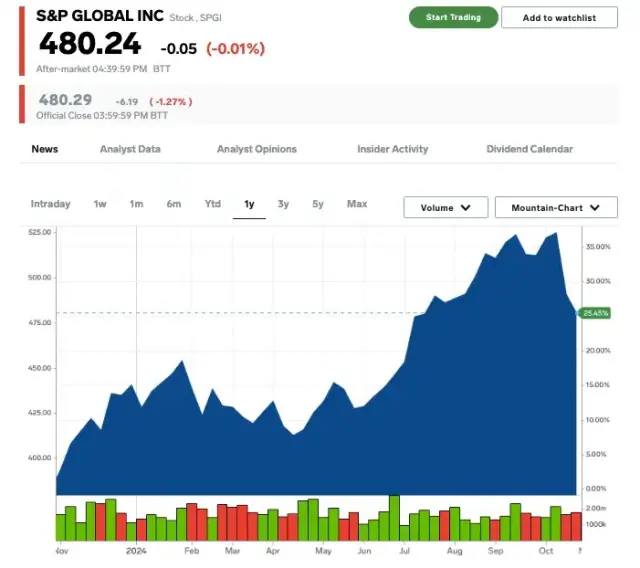Switch chart to 1m range
This screenshot has width=640, height=568.
pos(136,204)
